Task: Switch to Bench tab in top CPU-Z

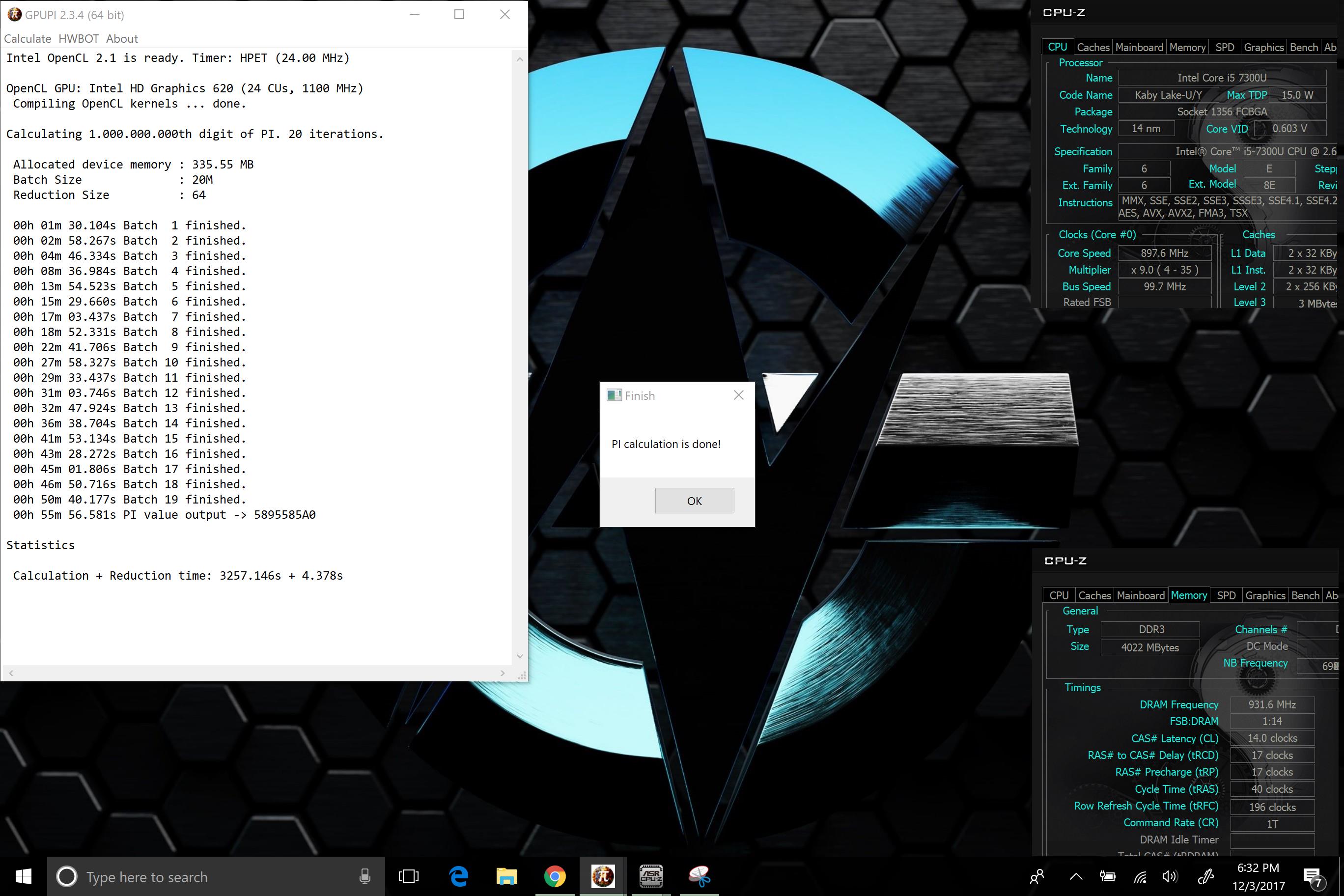Action: pyautogui.click(x=1303, y=48)
